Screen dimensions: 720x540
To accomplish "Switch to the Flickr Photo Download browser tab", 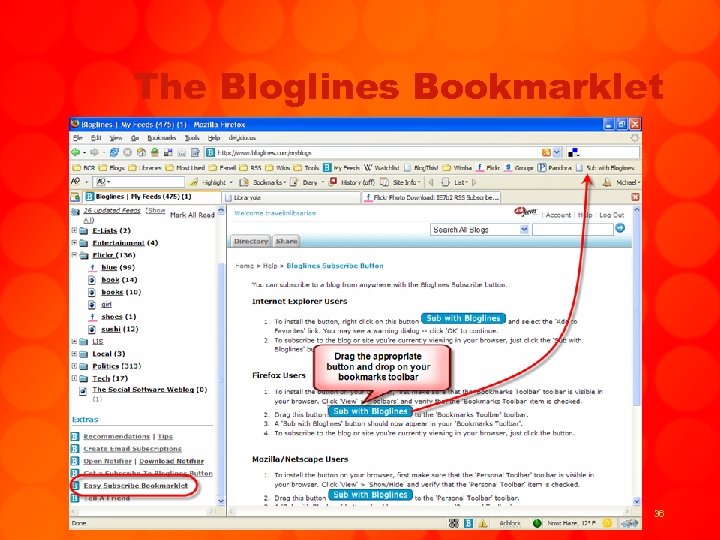I will pos(431,197).
